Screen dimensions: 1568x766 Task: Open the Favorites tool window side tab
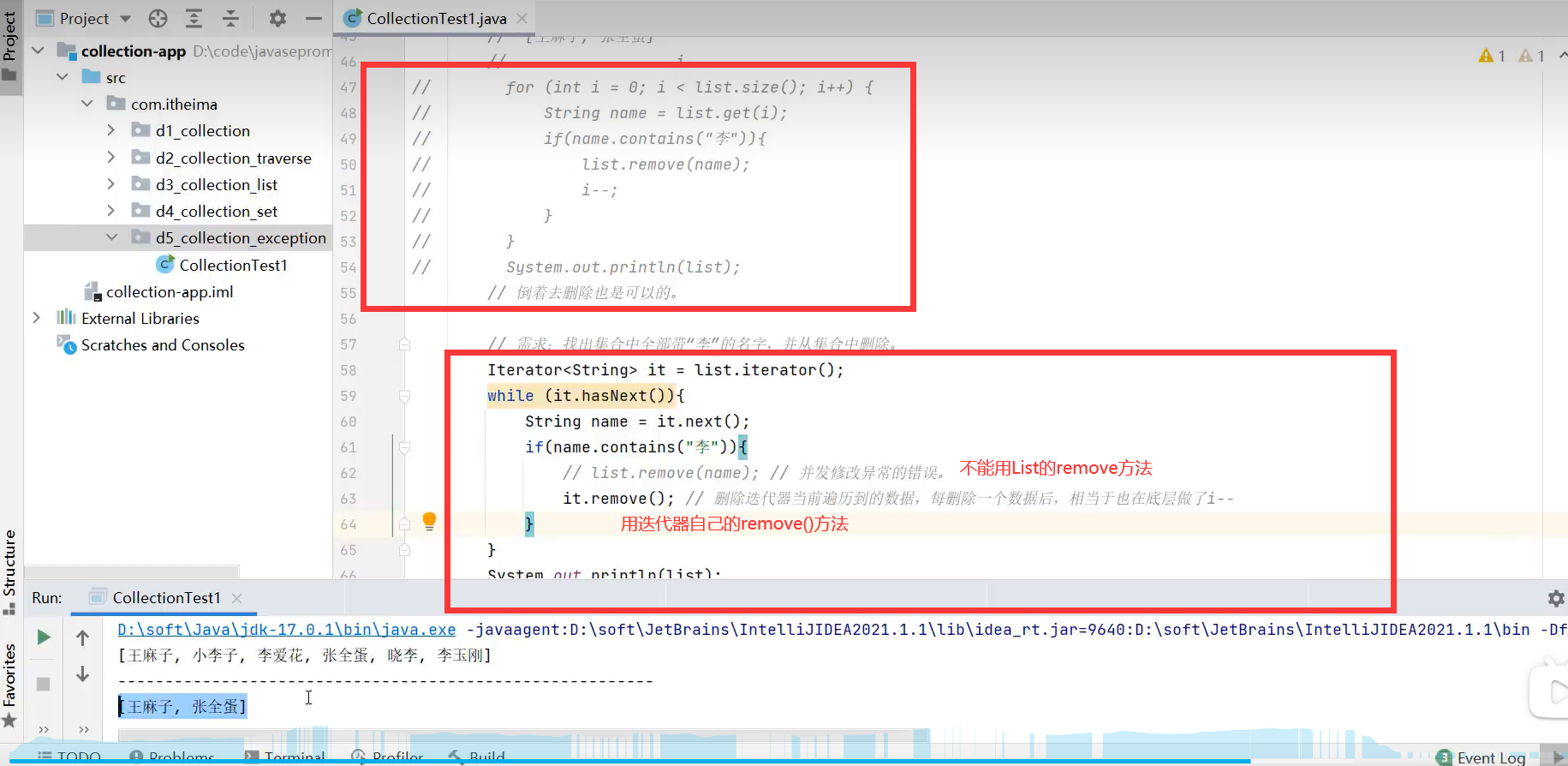(x=10, y=685)
